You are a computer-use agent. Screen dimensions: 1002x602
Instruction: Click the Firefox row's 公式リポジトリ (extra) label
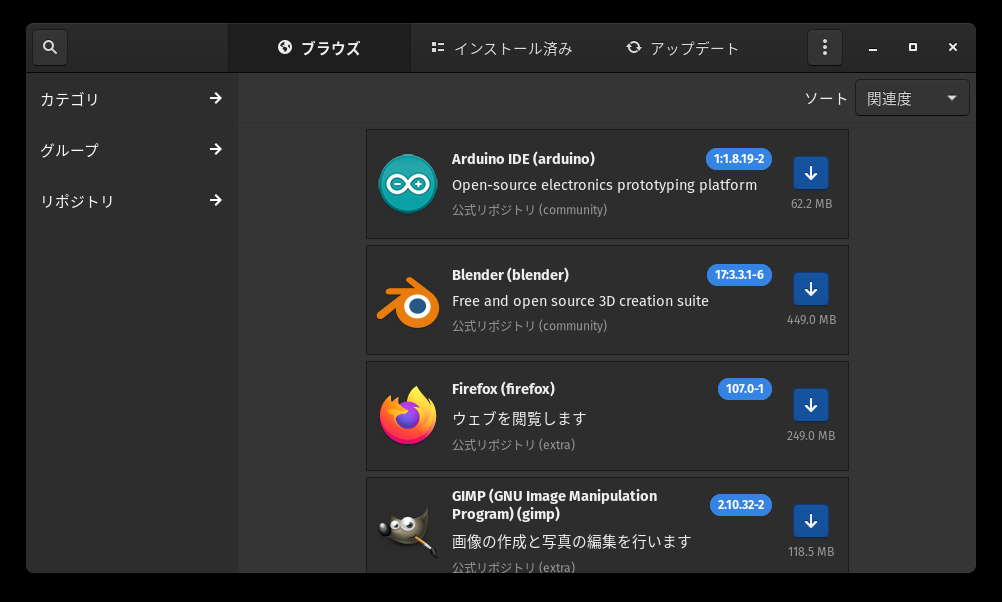(x=513, y=445)
